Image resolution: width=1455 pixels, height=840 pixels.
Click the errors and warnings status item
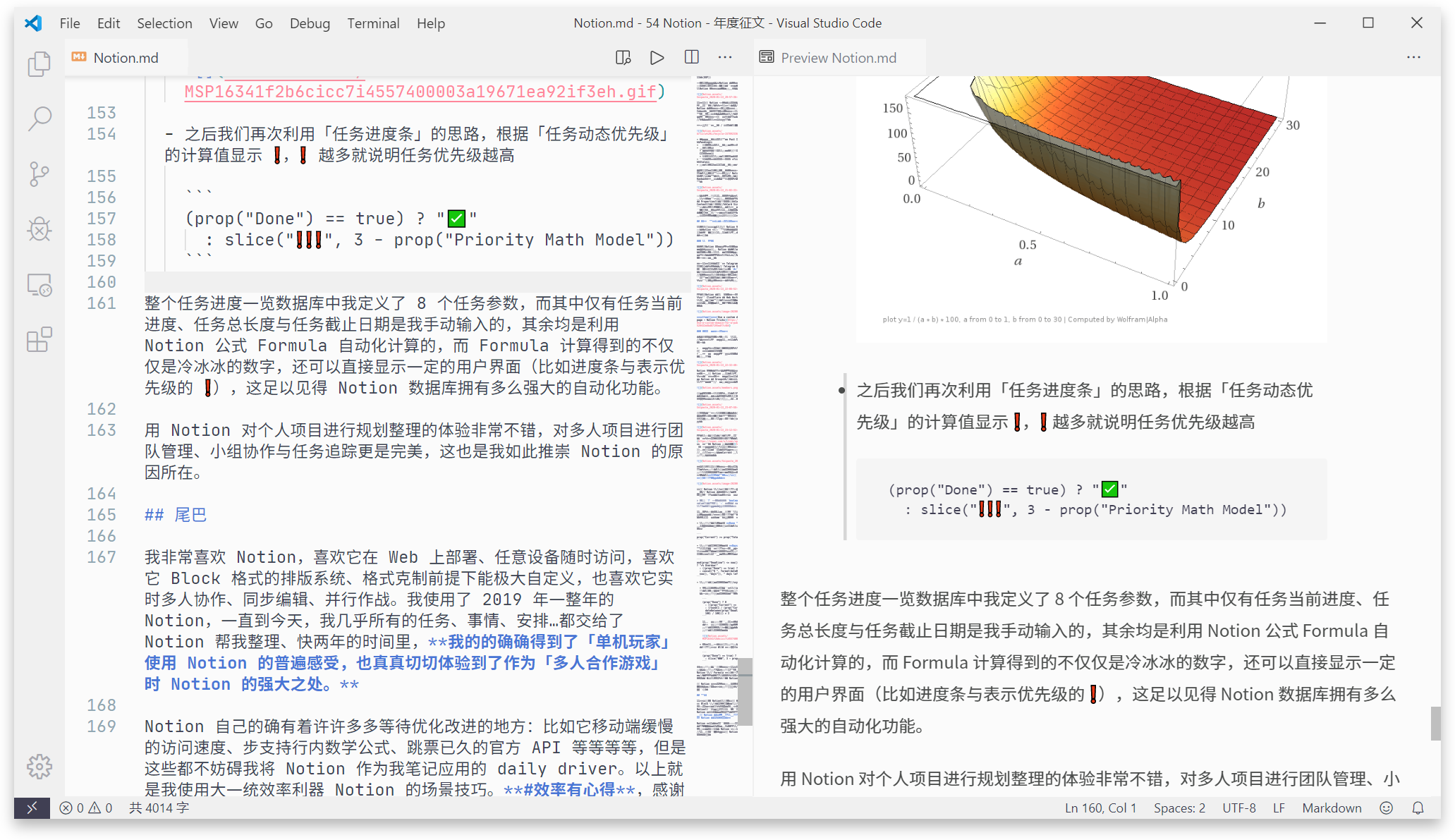point(86,808)
